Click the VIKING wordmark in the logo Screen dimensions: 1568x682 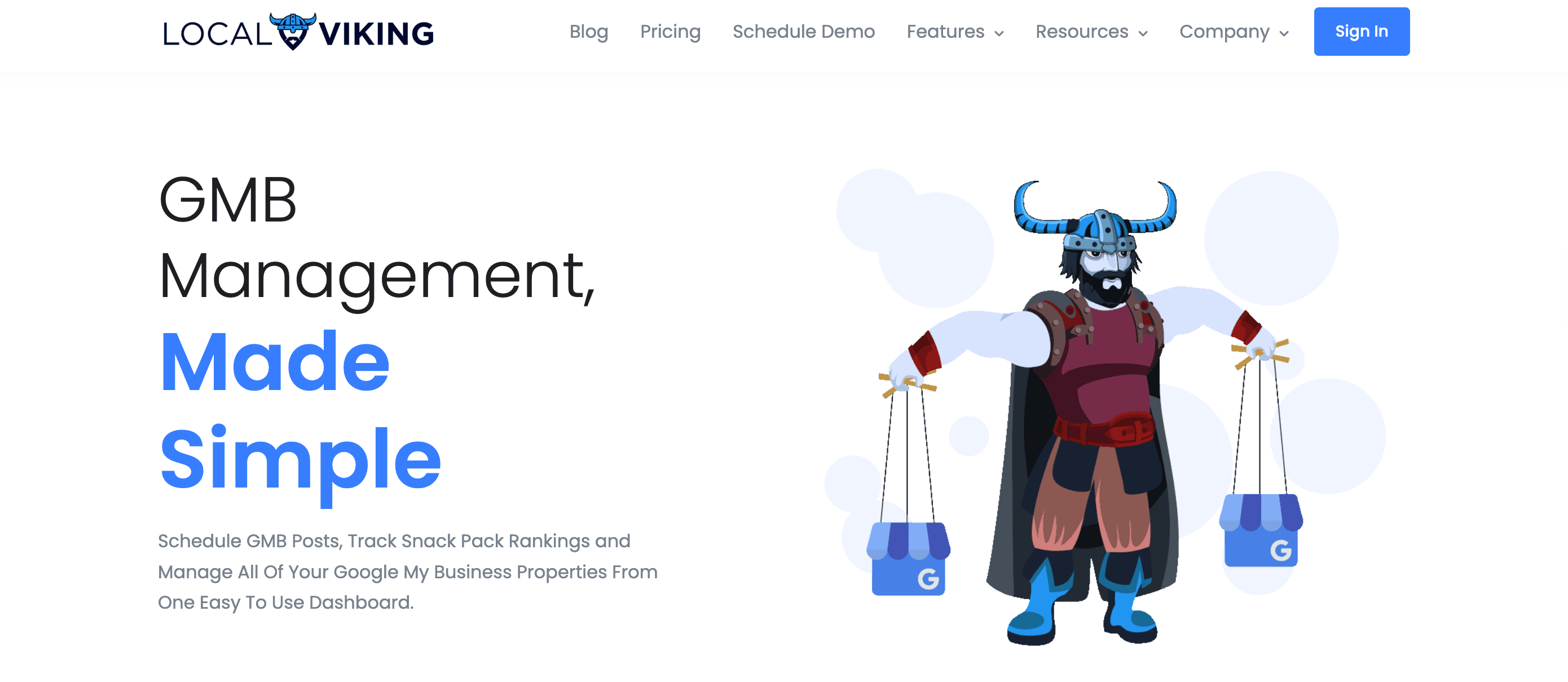click(x=376, y=34)
